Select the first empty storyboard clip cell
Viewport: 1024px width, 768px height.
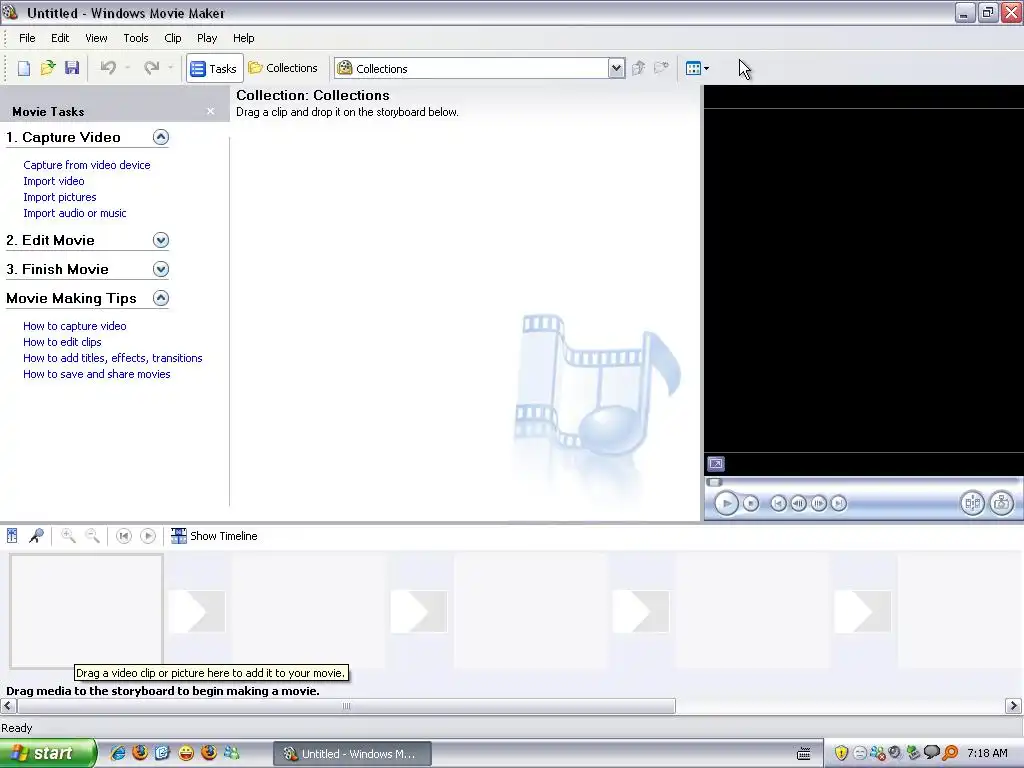86,611
